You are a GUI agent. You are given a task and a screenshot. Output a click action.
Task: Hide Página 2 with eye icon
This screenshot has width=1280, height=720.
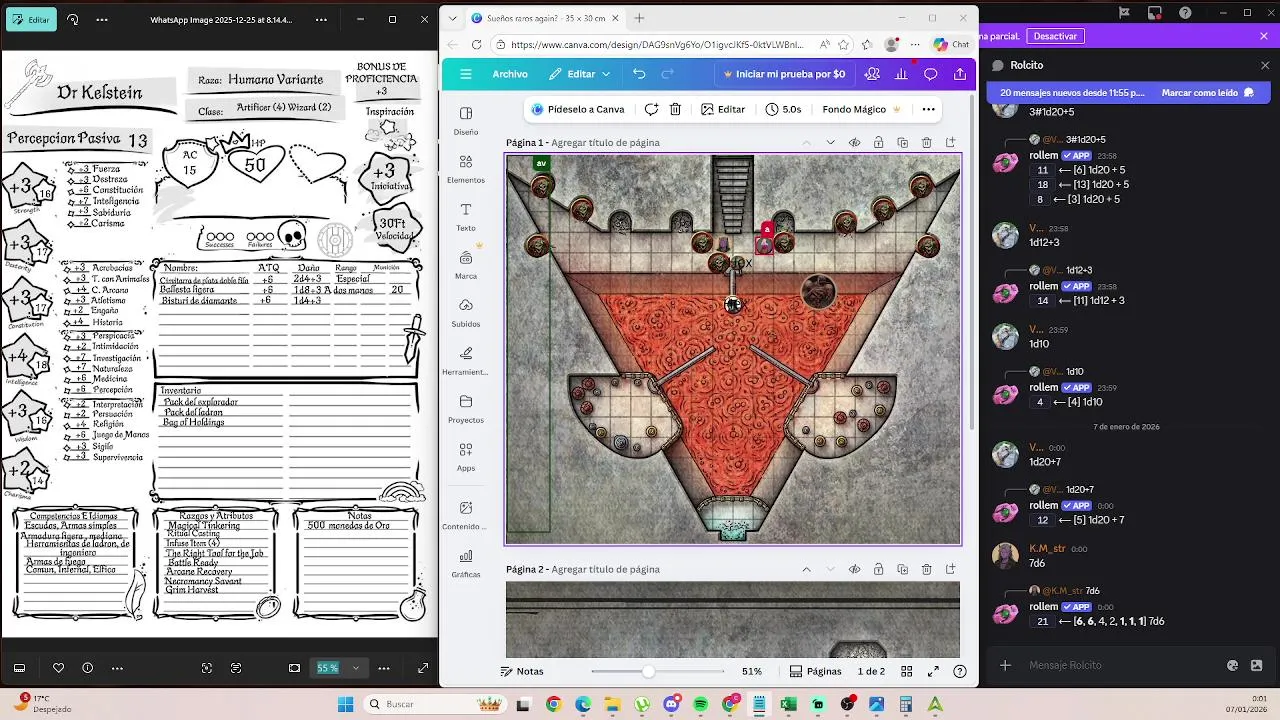pyautogui.click(x=854, y=569)
